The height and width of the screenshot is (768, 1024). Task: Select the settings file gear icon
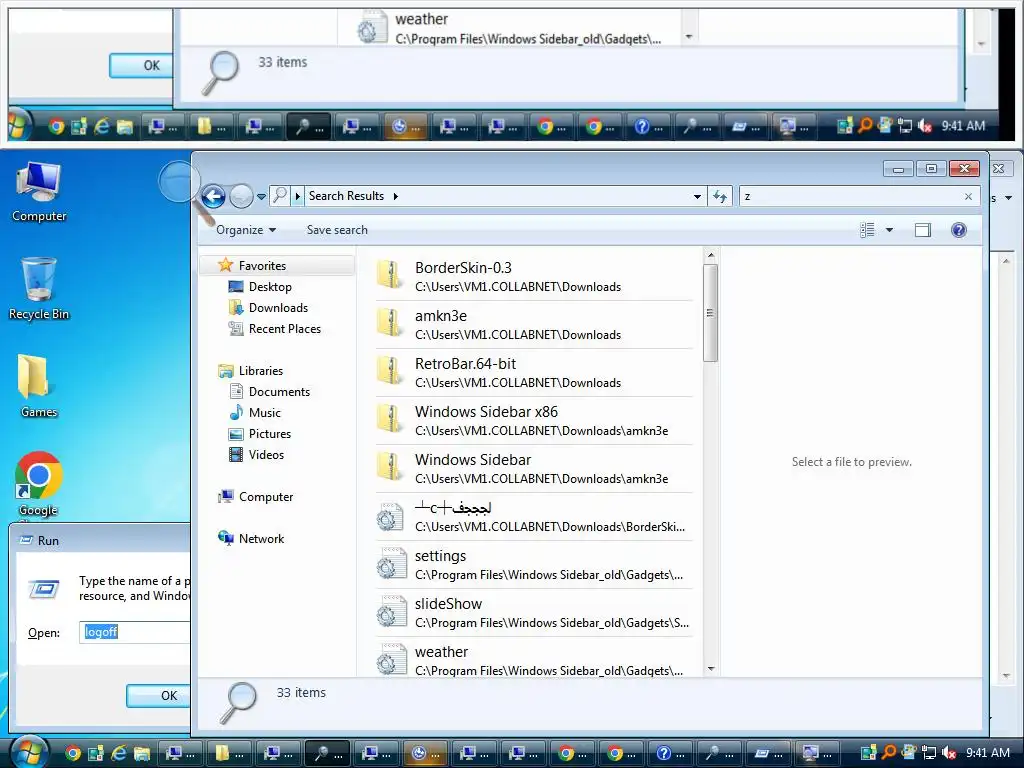391,563
